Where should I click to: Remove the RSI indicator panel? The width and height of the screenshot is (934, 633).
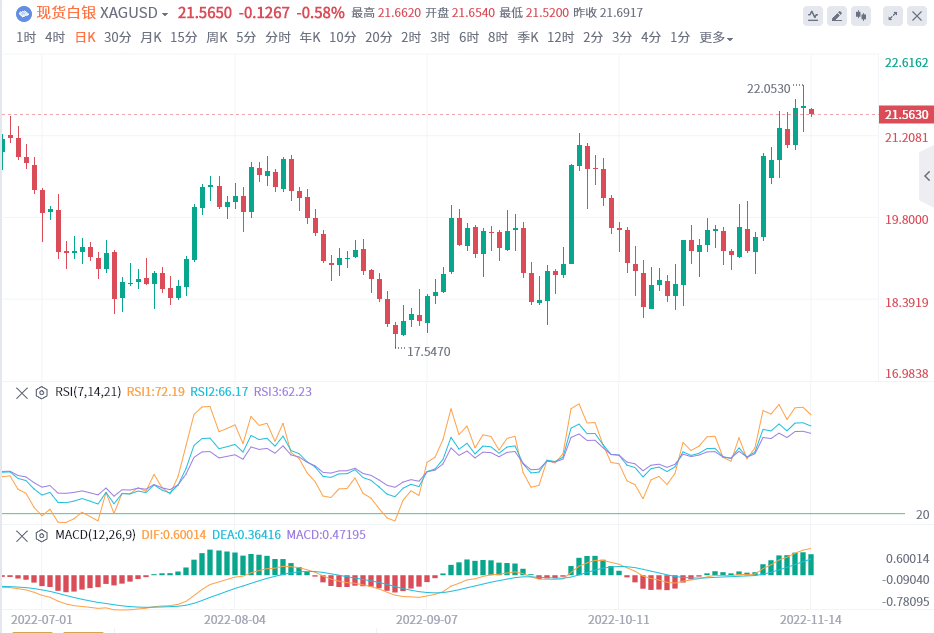tap(21, 393)
